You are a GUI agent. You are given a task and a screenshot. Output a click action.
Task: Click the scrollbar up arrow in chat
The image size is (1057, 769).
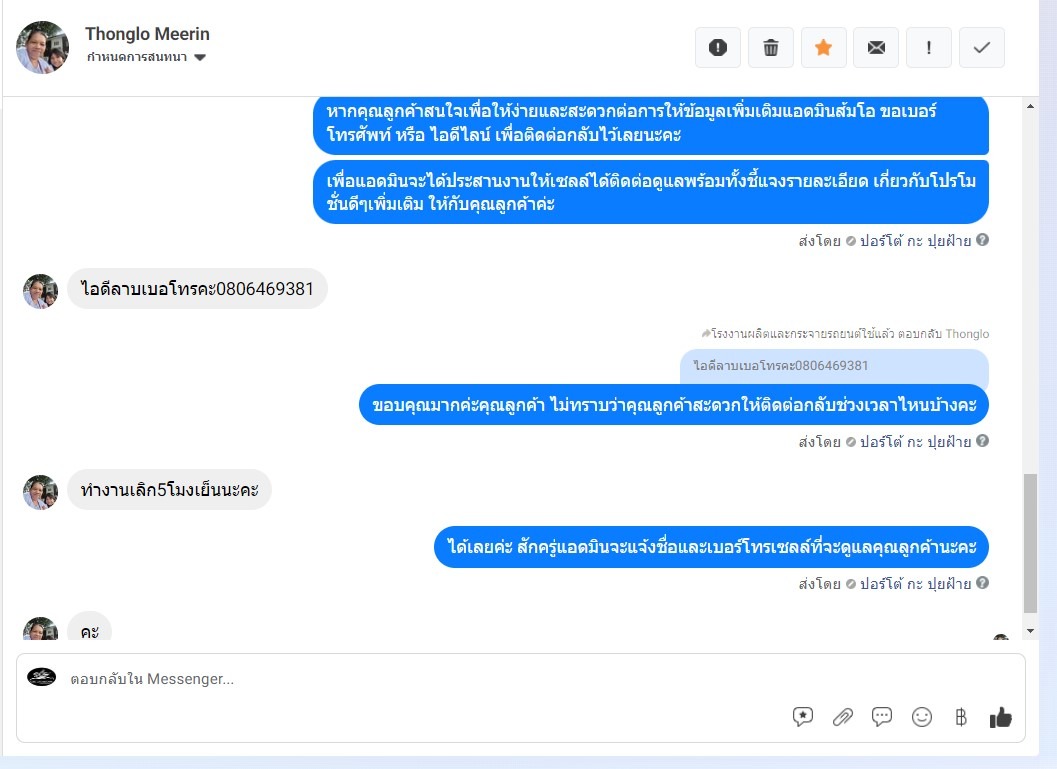1030,106
